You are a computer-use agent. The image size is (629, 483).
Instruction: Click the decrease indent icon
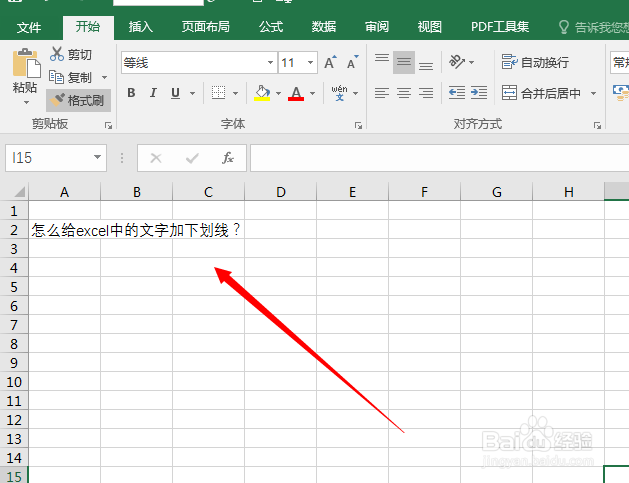point(457,93)
